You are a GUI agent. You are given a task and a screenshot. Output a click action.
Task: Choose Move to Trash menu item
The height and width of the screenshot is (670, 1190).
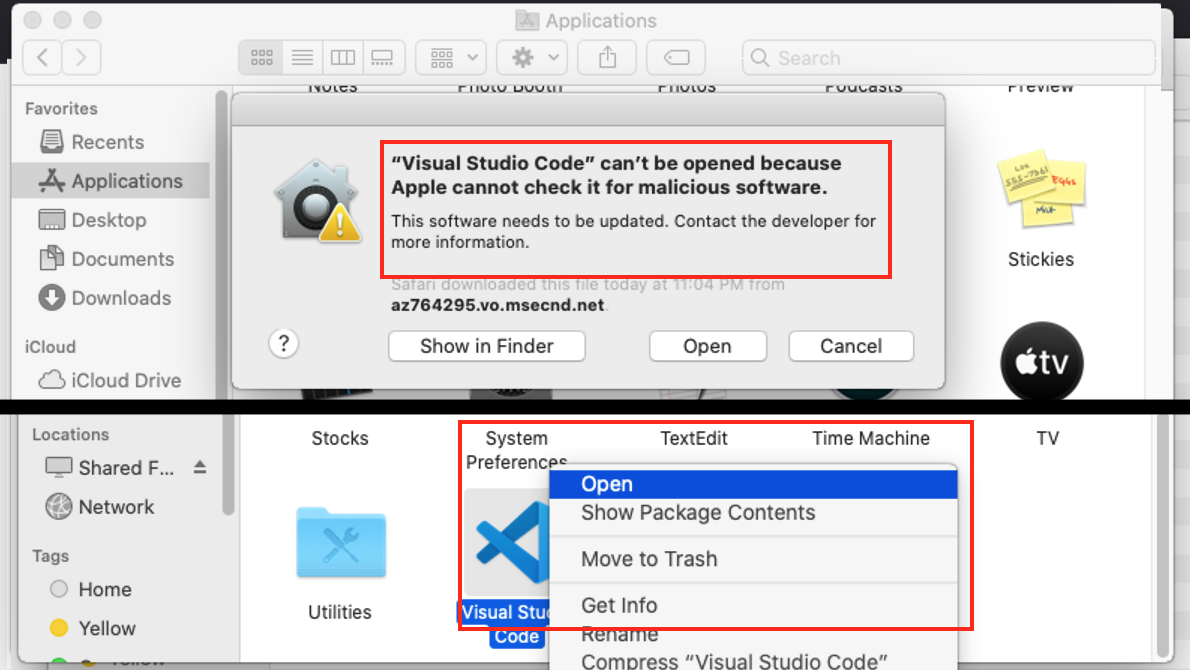pyautogui.click(x=753, y=559)
